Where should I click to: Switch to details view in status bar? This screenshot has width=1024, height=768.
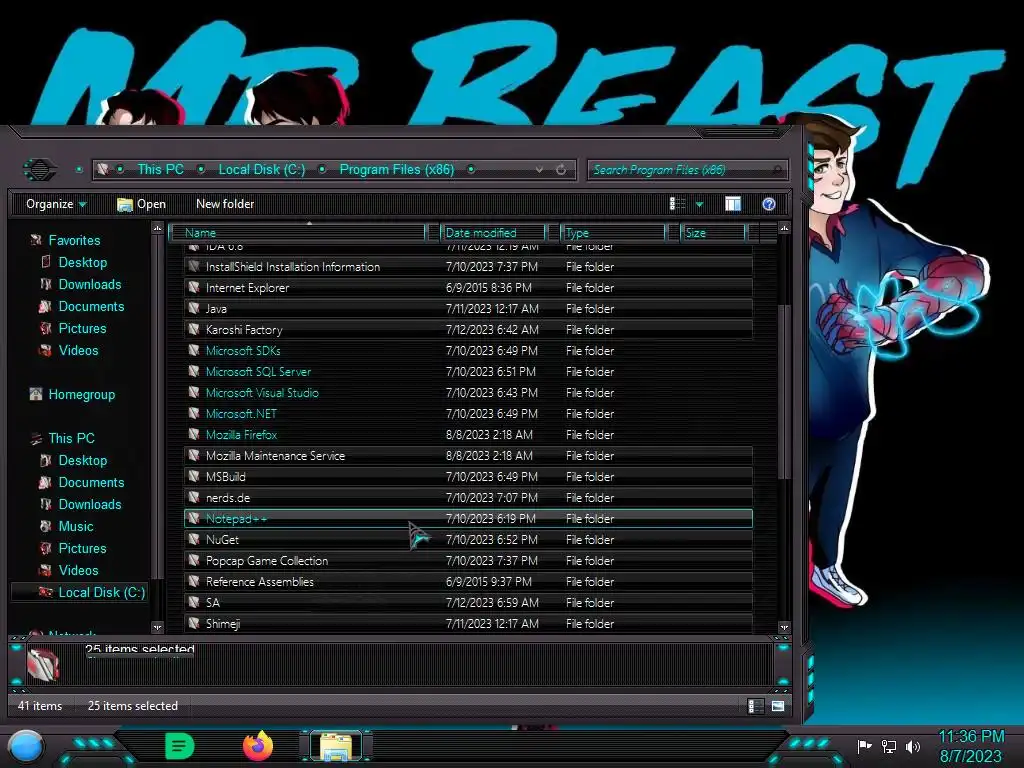755,706
